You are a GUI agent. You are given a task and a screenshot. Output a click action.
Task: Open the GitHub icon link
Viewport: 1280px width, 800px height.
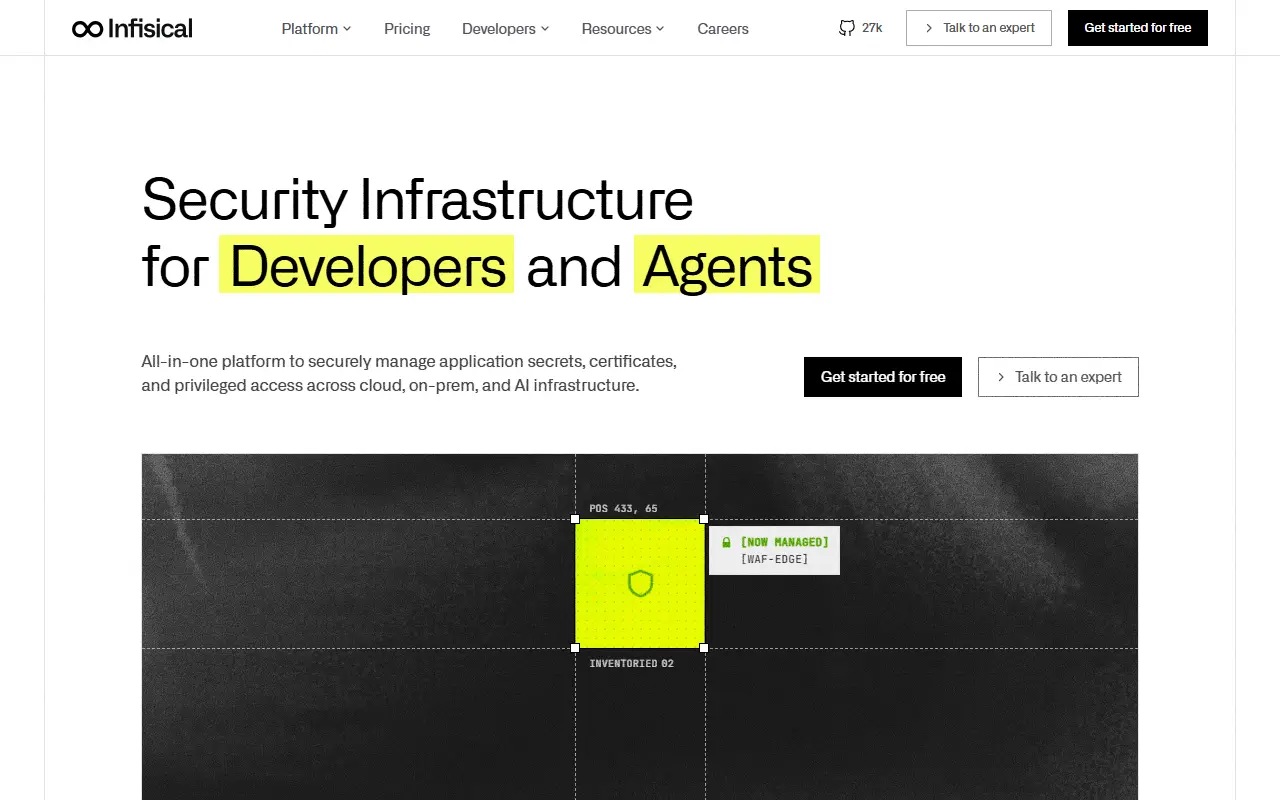tap(847, 28)
